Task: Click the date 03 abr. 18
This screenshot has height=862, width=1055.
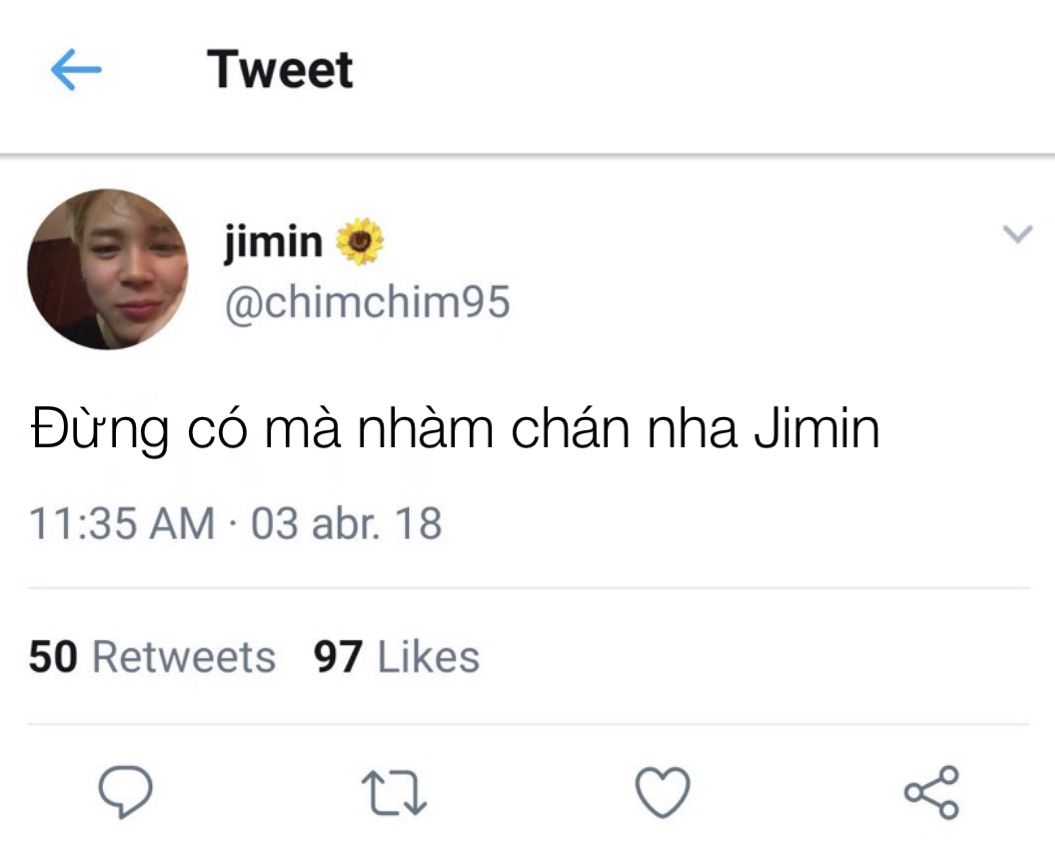Action: coord(347,524)
